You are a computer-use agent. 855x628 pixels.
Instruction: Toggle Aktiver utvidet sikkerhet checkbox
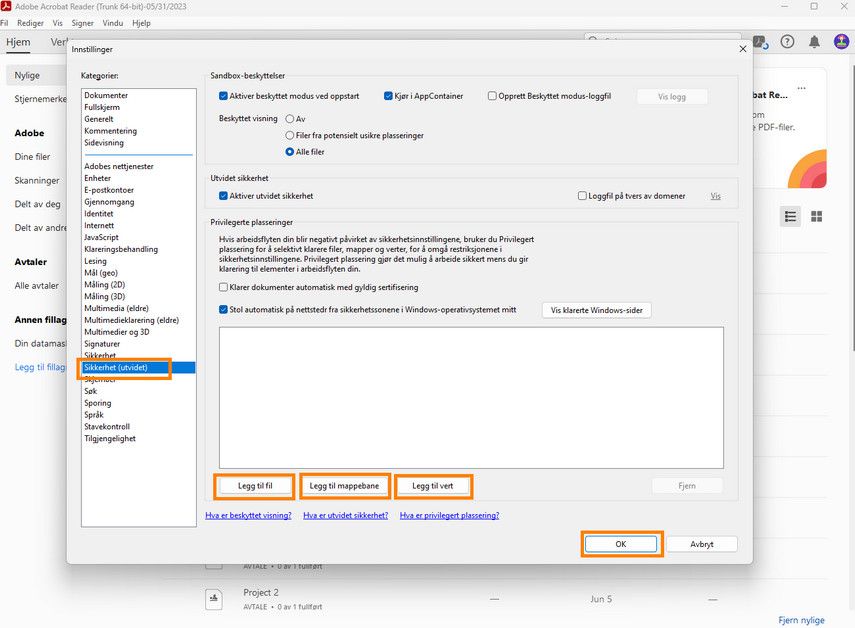click(223, 196)
